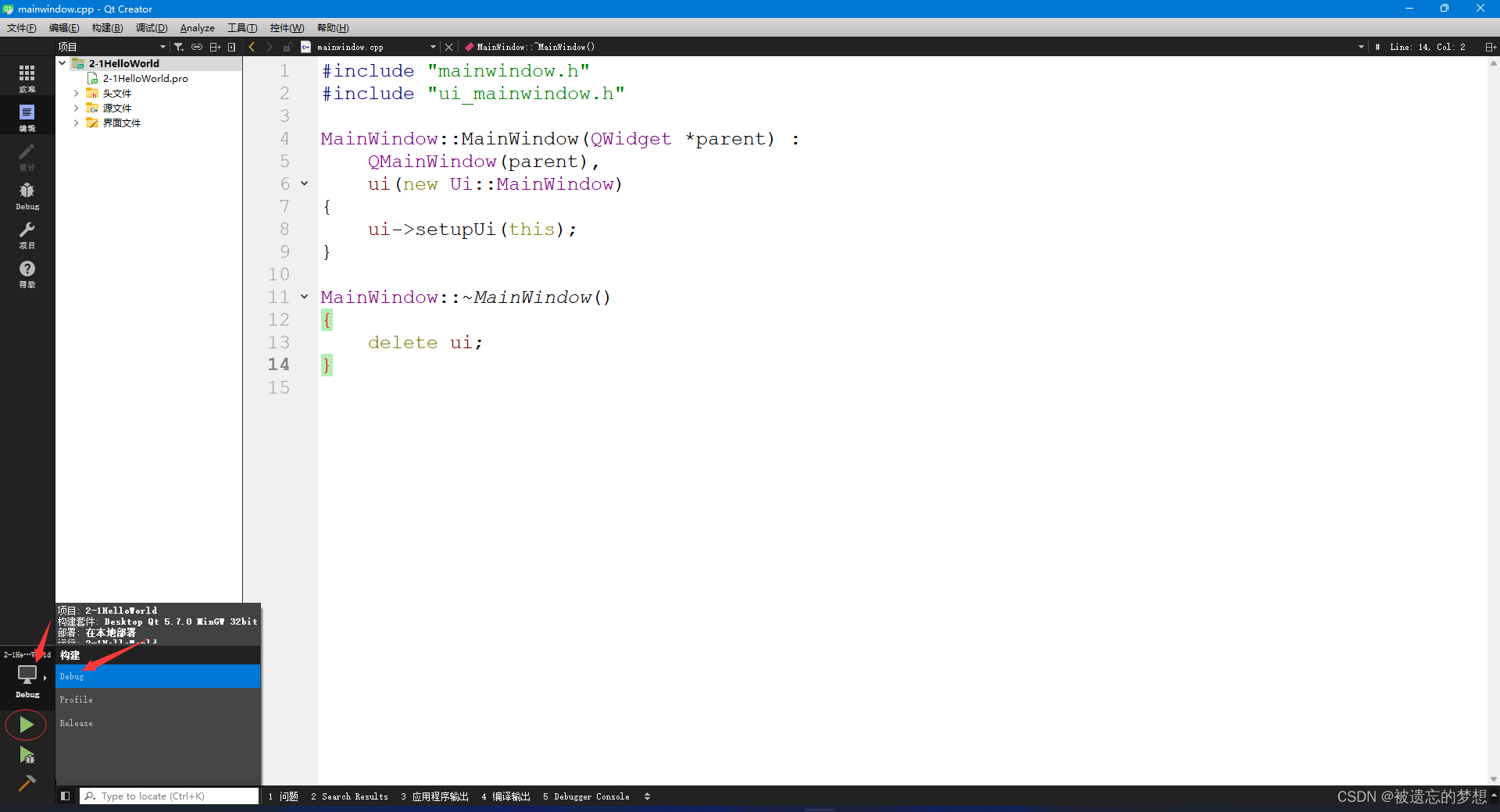Toggle the file writable lock icon

287,47
